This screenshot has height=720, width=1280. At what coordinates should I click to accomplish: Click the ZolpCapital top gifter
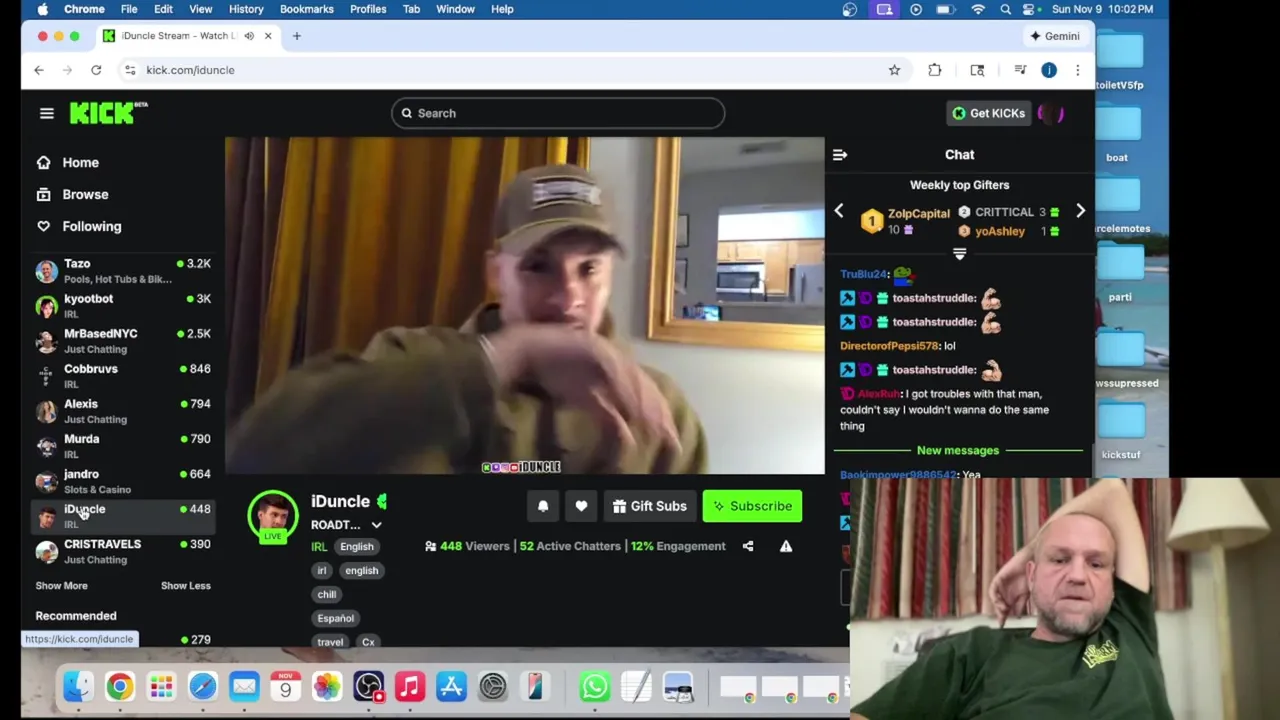(x=918, y=214)
